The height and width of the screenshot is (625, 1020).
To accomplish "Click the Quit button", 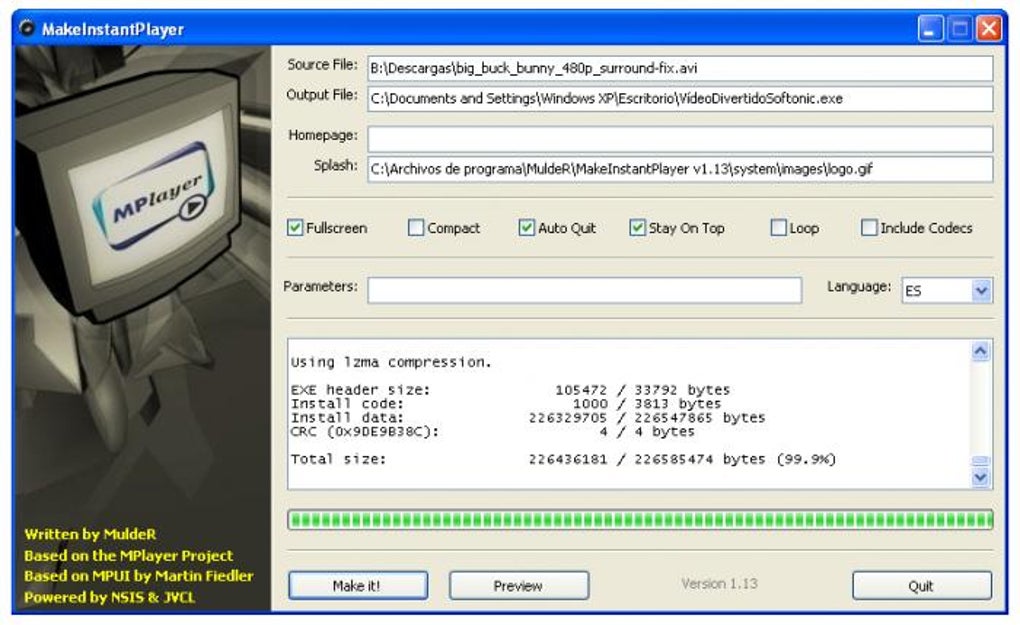I will tap(922, 585).
